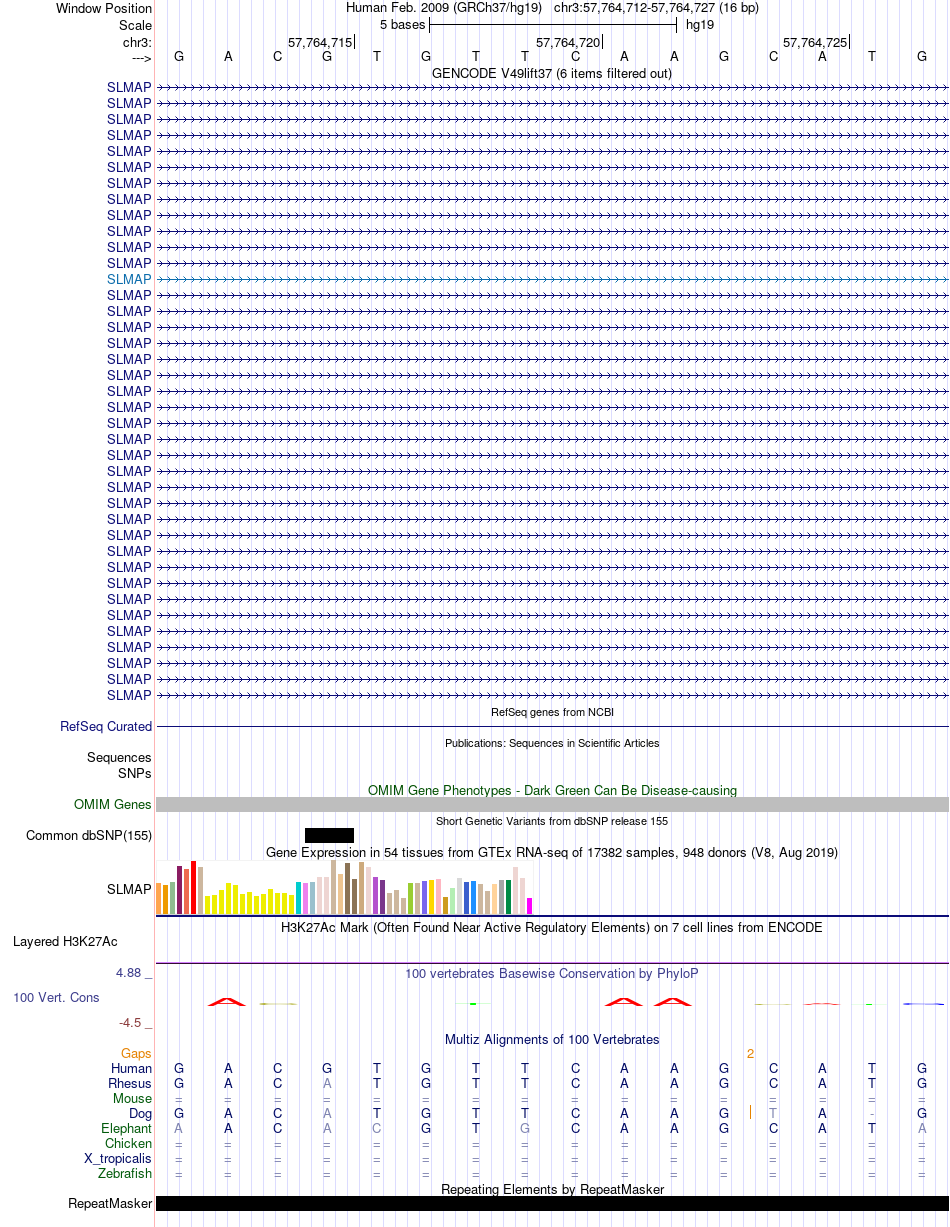Click the orange 2 in the Gaps row
Image resolution: width=950 pixels, height=1227 pixels.
[749, 1053]
